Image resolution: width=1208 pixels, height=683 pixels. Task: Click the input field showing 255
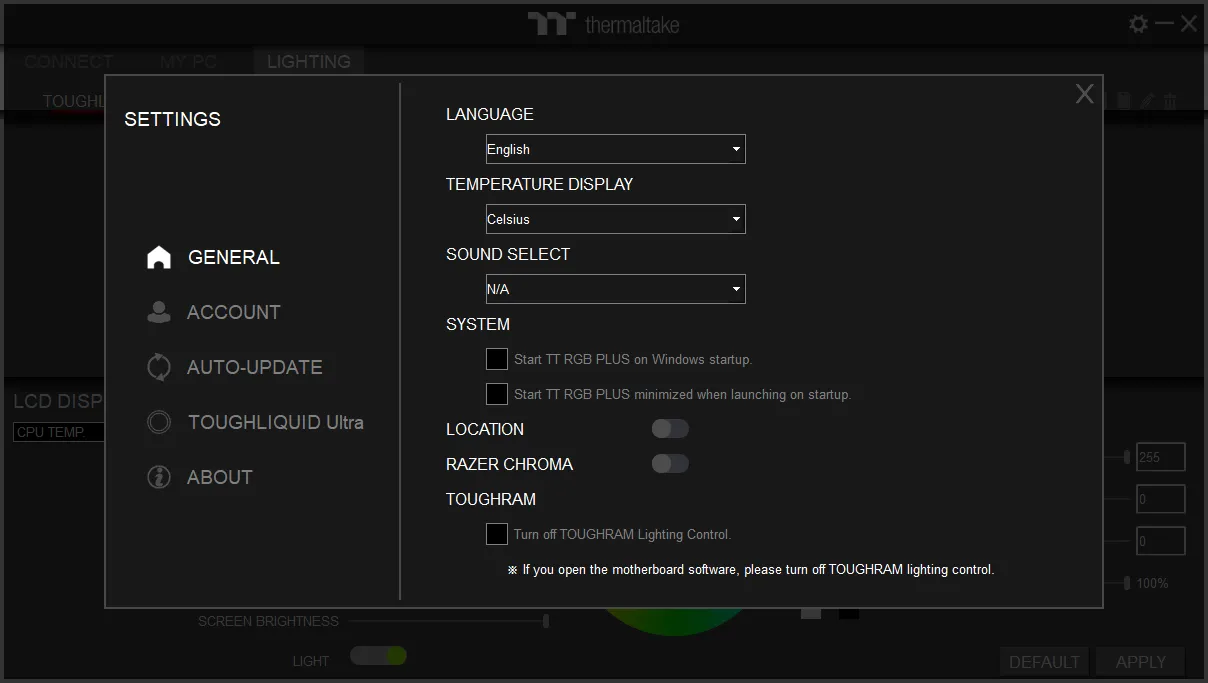(1160, 457)
